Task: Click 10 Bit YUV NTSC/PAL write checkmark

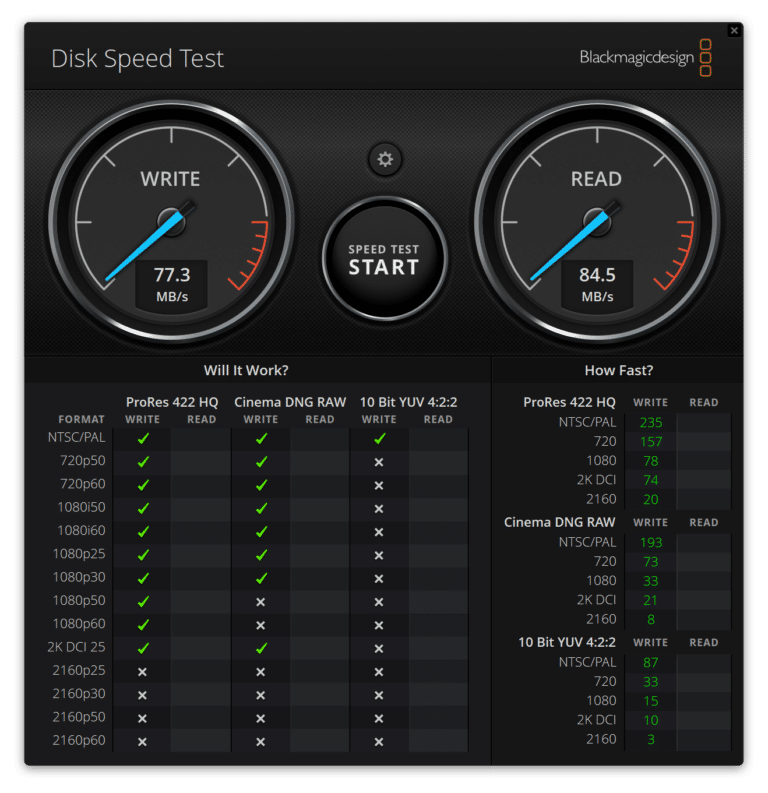Action: coord(380,438)
